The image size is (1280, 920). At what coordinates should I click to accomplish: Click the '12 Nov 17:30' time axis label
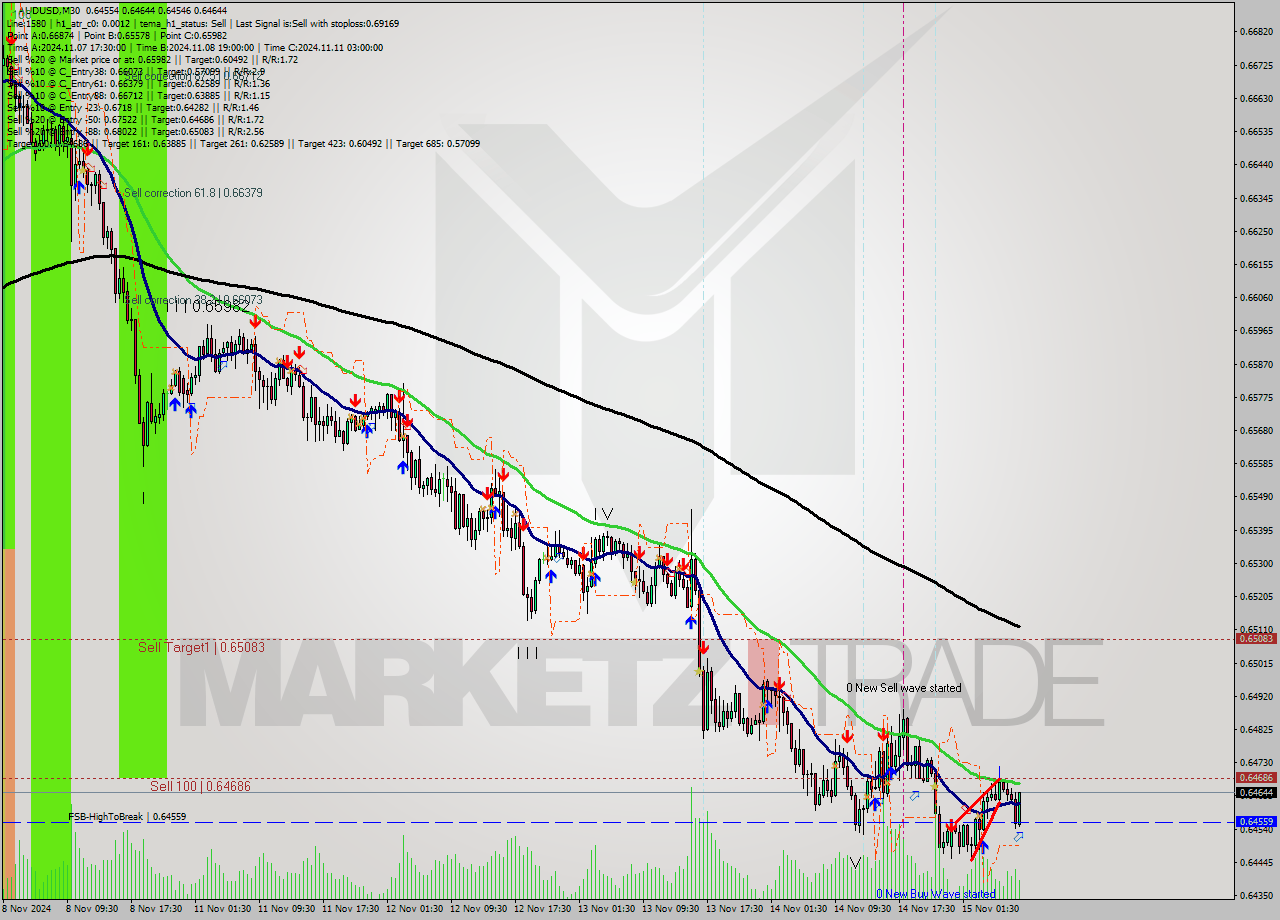point(542,909)
